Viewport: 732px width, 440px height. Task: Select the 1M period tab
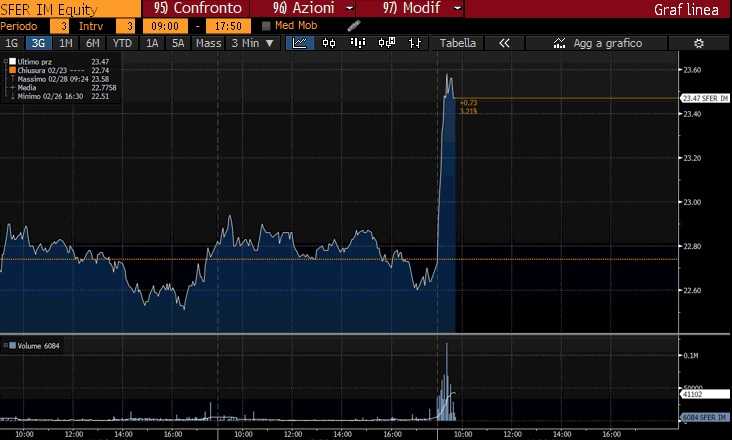pyautogui.click(x=65, y=43)
